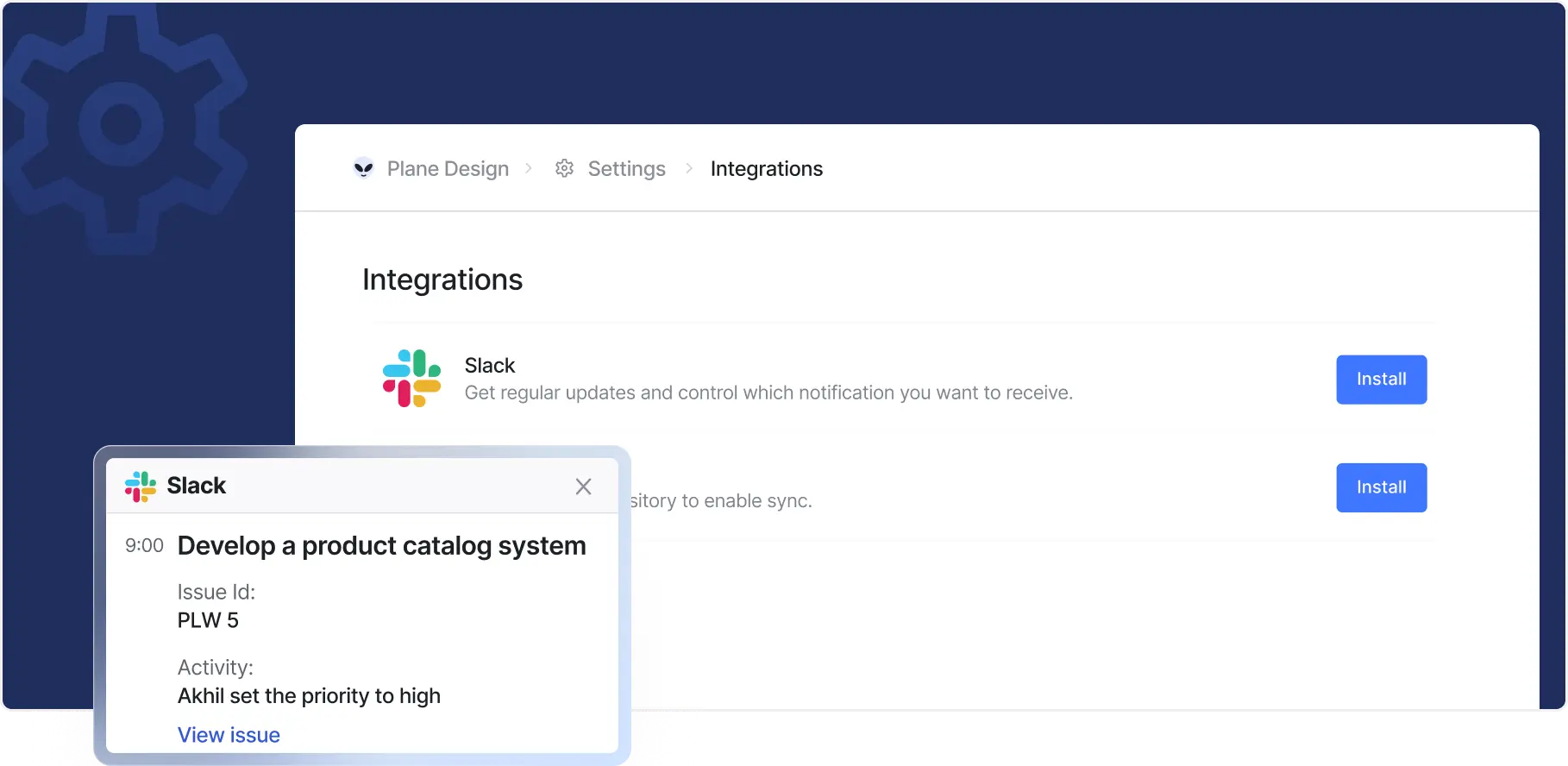Click the Slack integration title
Viewport: 1568px width, 766px height.
click(x=489, y=366)
